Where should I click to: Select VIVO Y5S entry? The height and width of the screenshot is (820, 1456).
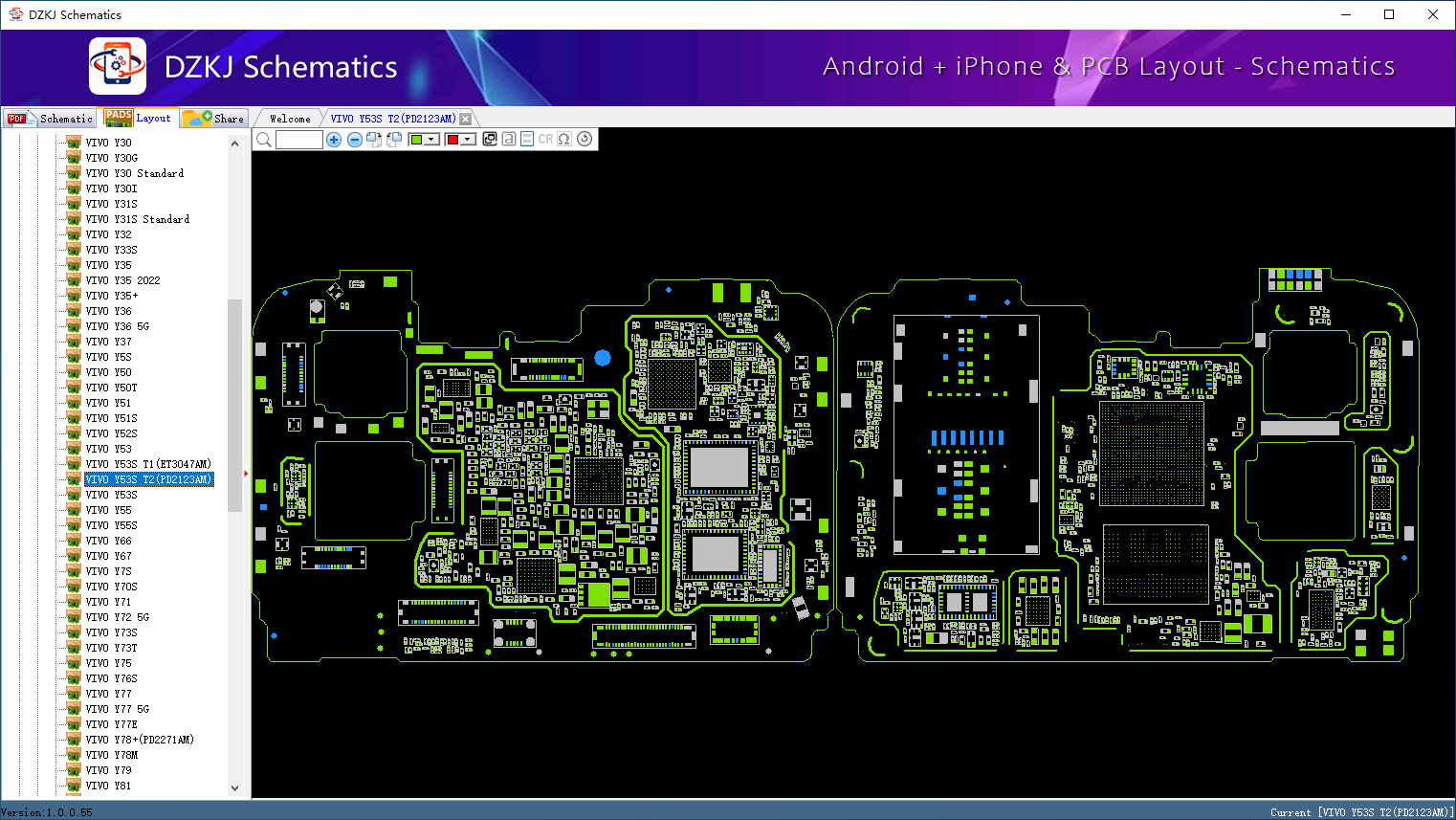pyautogui.click(x=109, y=357)
